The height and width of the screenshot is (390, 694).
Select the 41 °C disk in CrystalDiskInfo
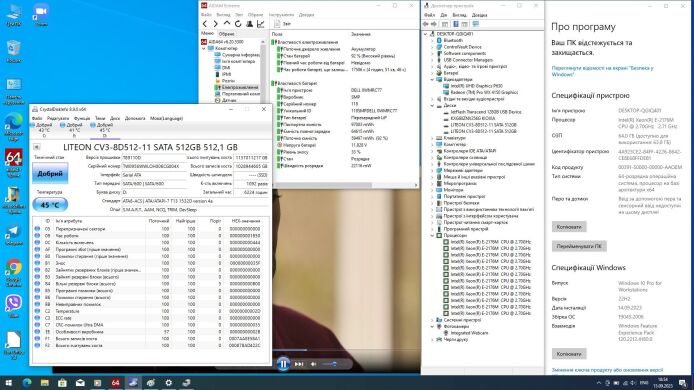(x=73, y=130)
